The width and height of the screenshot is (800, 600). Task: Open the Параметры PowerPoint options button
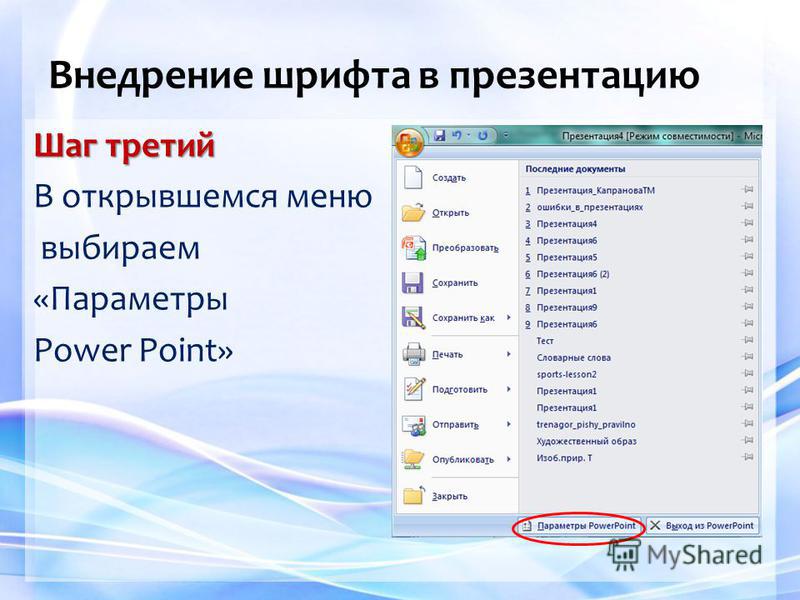[580, 526]
